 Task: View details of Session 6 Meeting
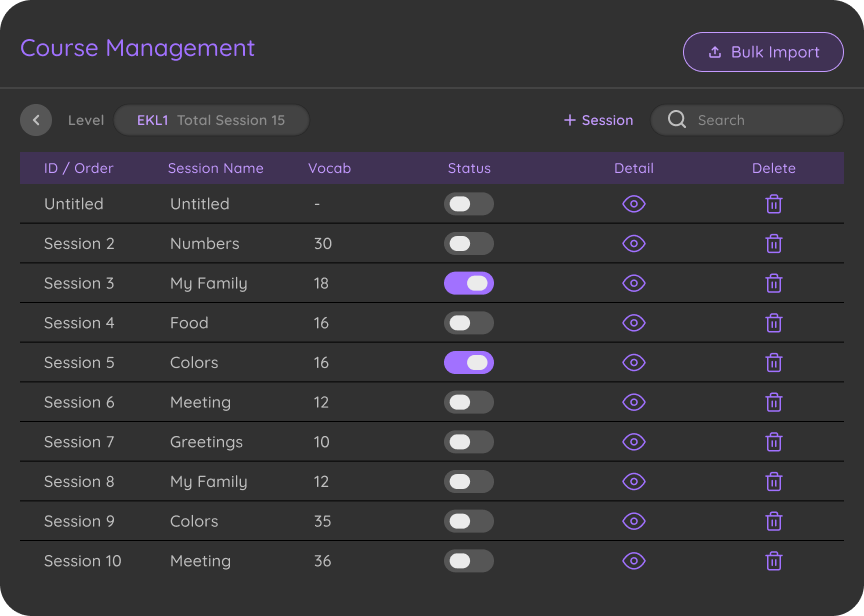(634, 402)
